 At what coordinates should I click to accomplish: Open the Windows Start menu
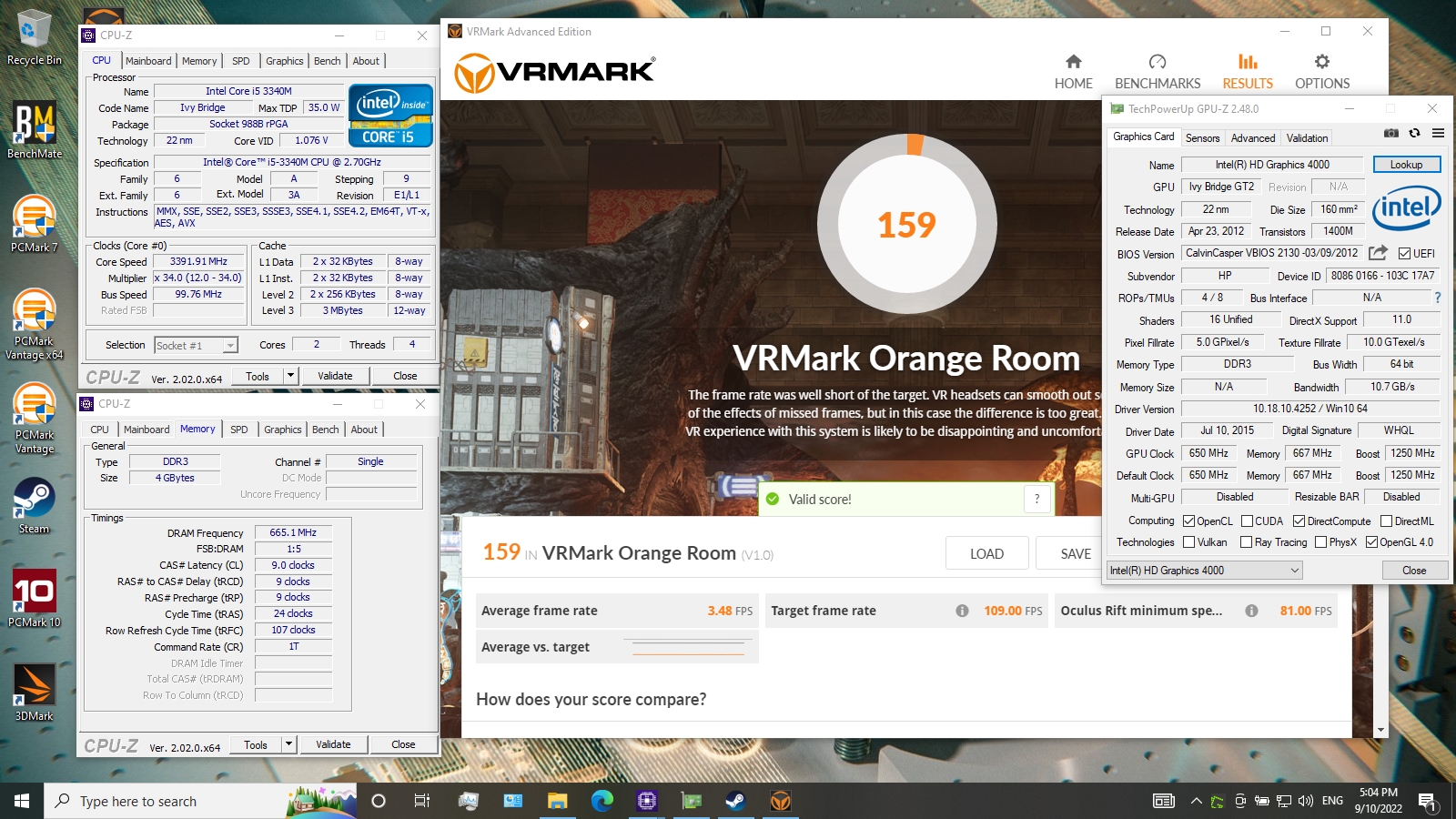tap(22, 801)
